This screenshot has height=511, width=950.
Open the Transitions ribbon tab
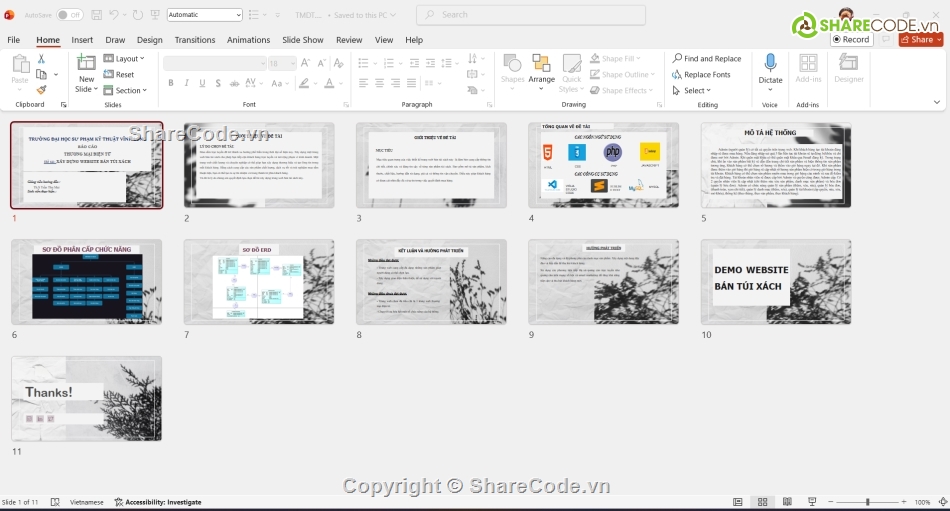(194, 40)
